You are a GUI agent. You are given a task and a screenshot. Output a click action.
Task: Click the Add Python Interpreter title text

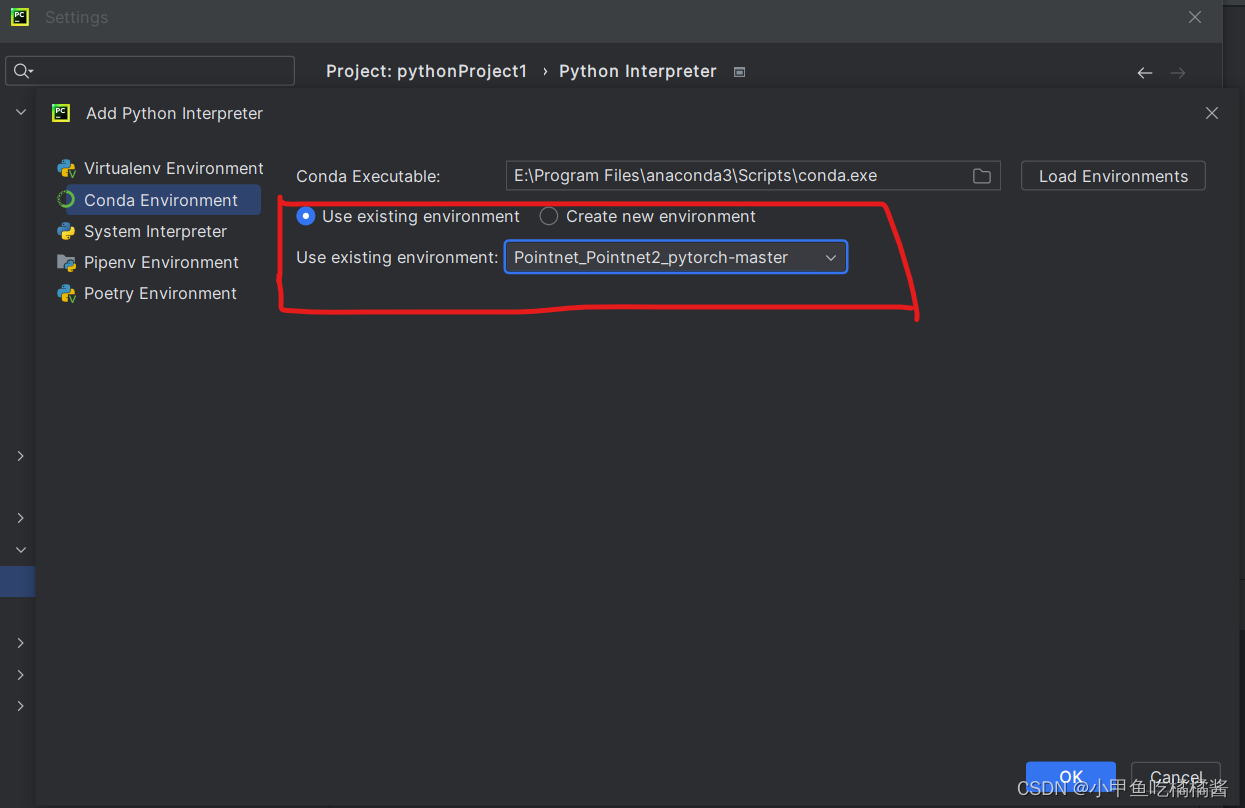point(174,113)
